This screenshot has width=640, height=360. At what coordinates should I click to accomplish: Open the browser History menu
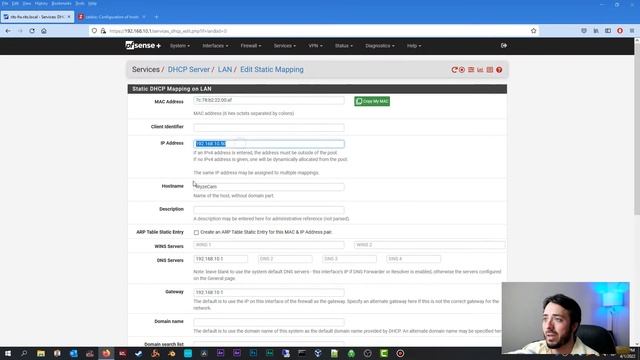41,3
